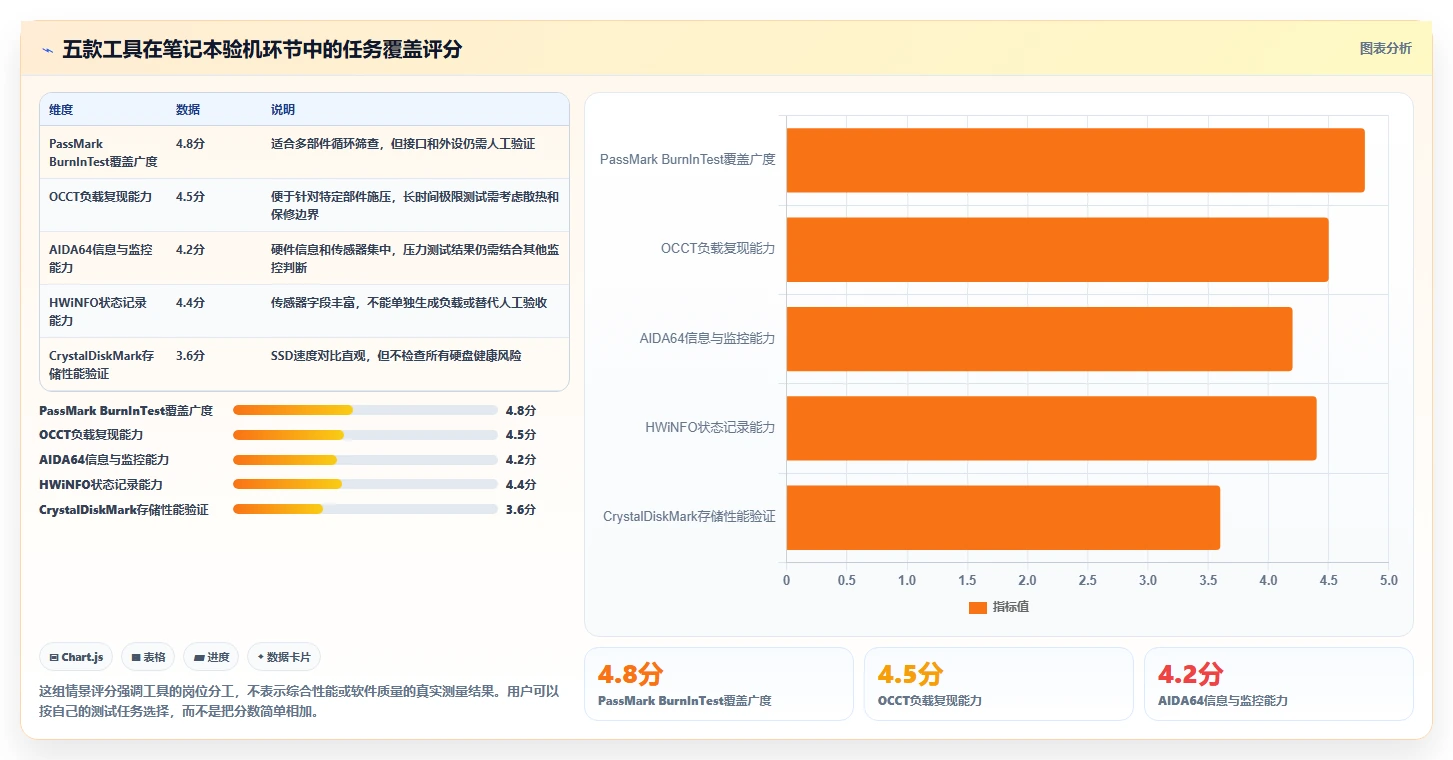Viewport: 1453px width, 760px height.
Task: Click the description starting 硬件信息和传感器集中
Action: (x=415, y=259)
